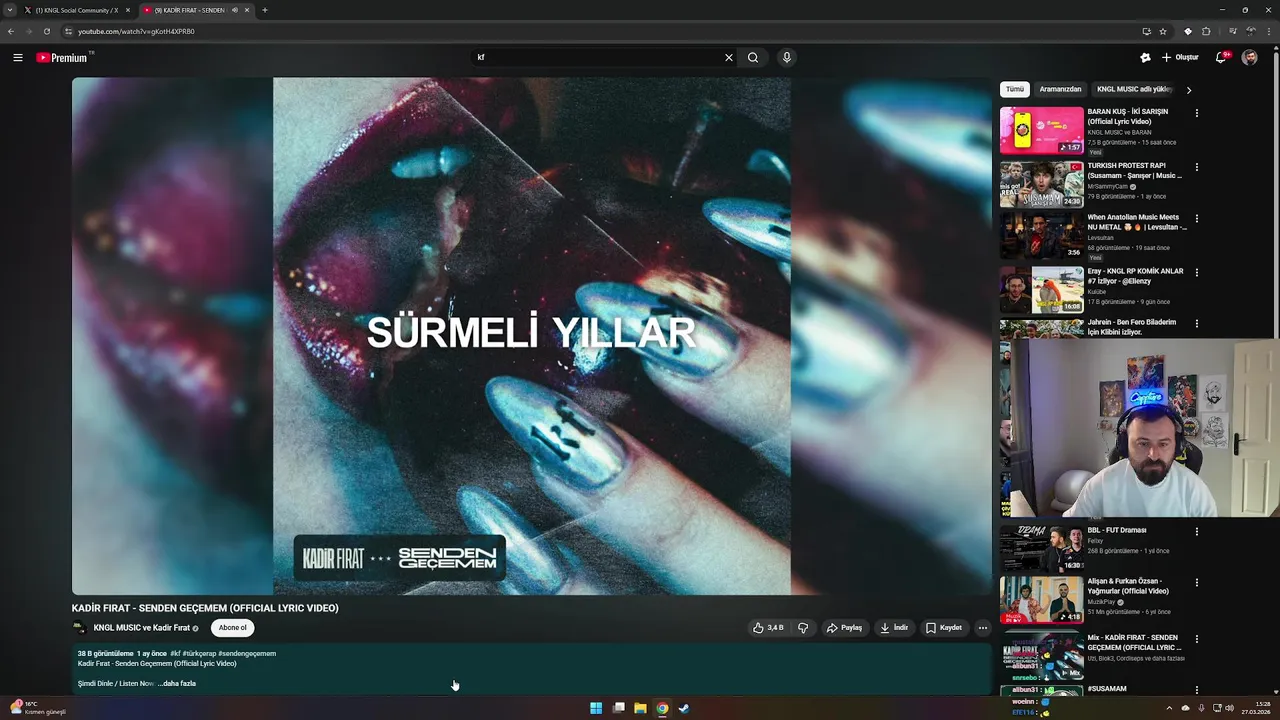Click the #sendengeçemem hashtag

point(247,654)
